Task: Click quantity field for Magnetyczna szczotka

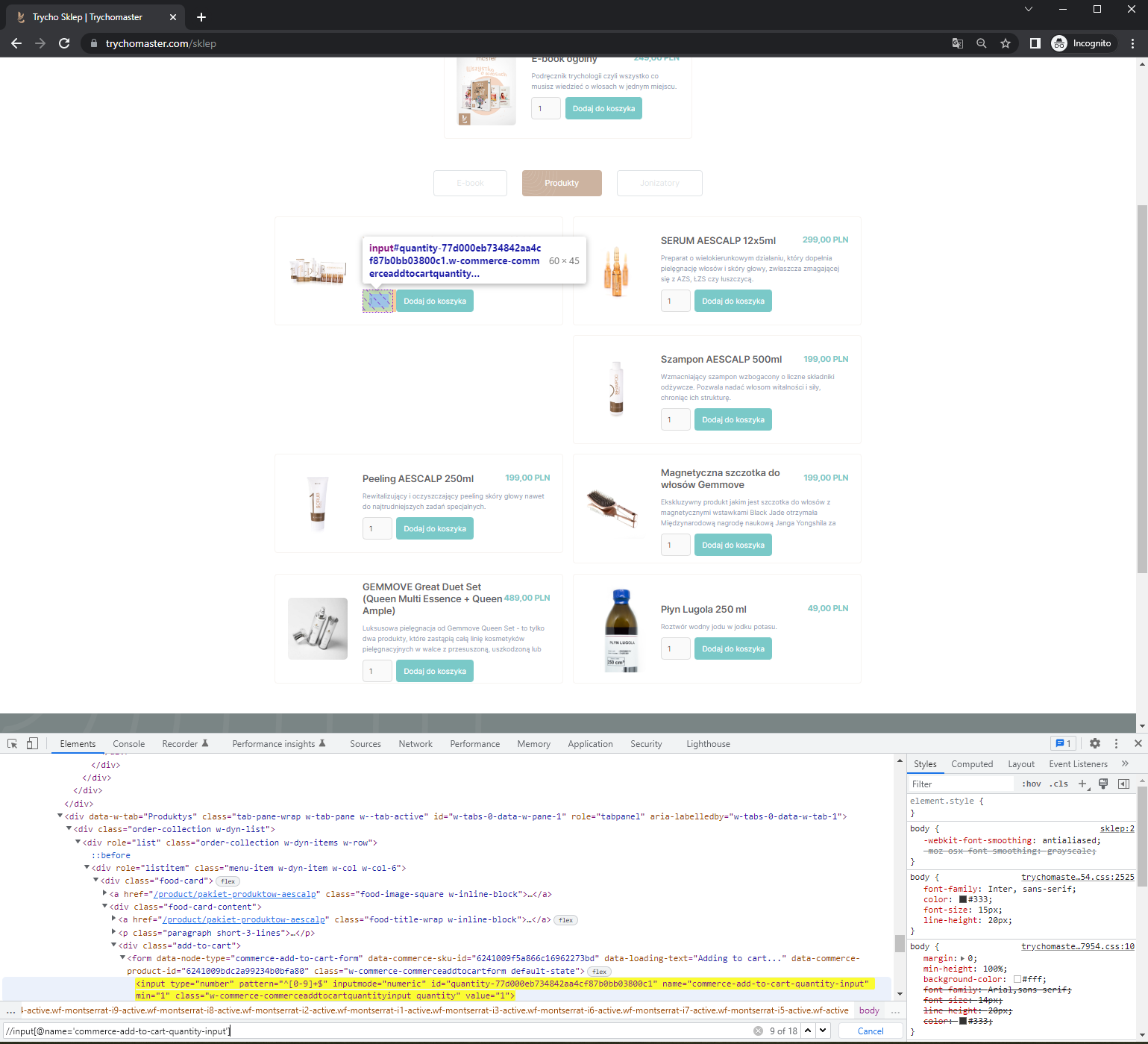Action: pos(675,545)
